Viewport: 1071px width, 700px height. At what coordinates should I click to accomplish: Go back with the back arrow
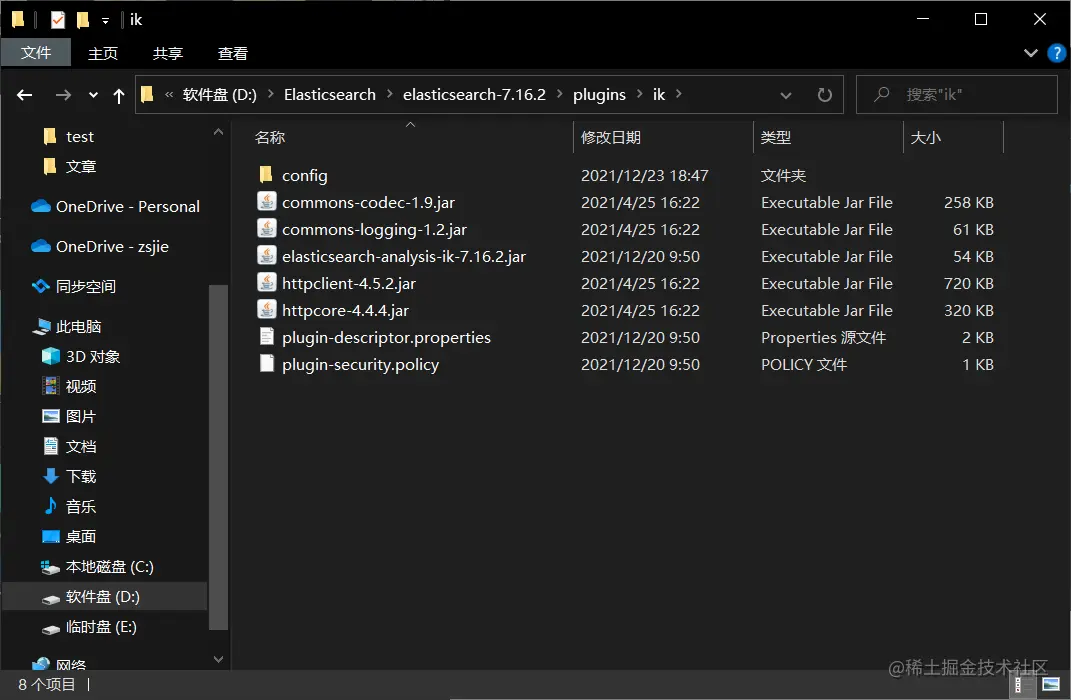[25, 95]
